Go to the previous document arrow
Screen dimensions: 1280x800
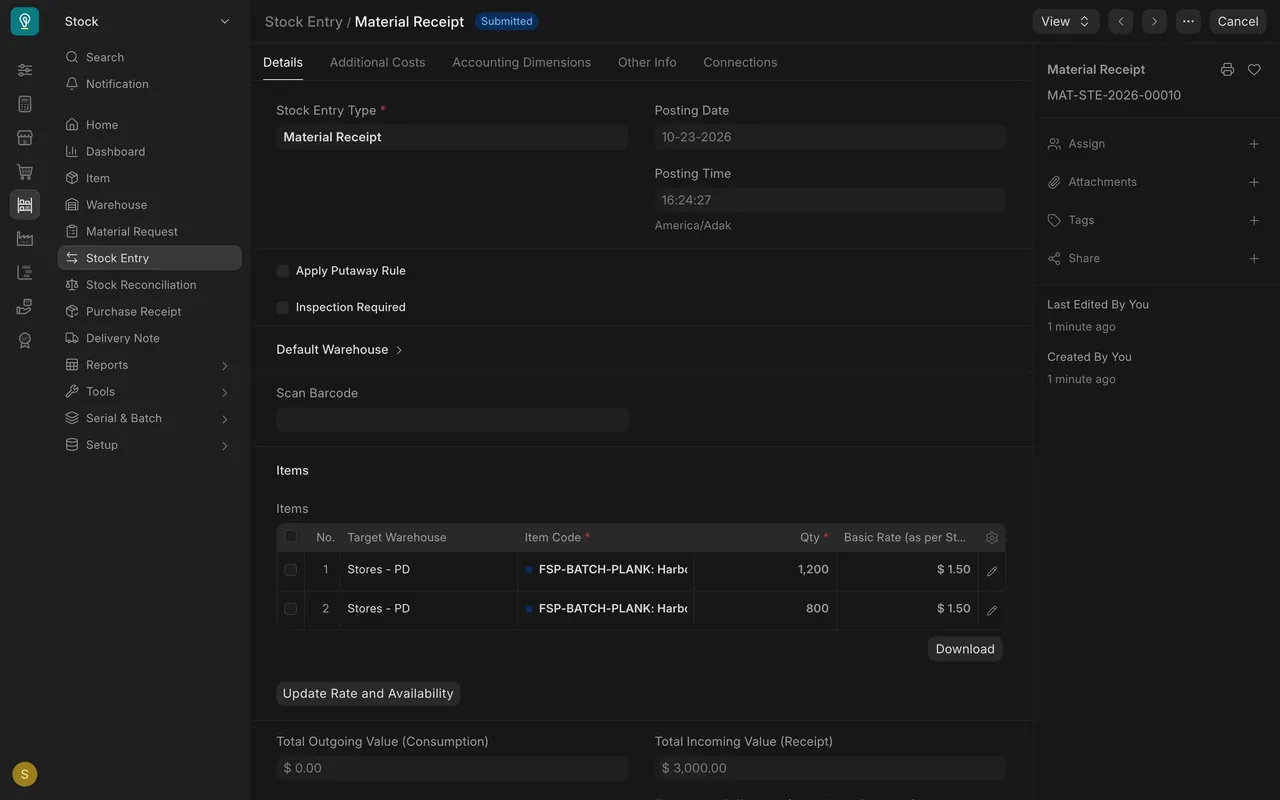1121,21
